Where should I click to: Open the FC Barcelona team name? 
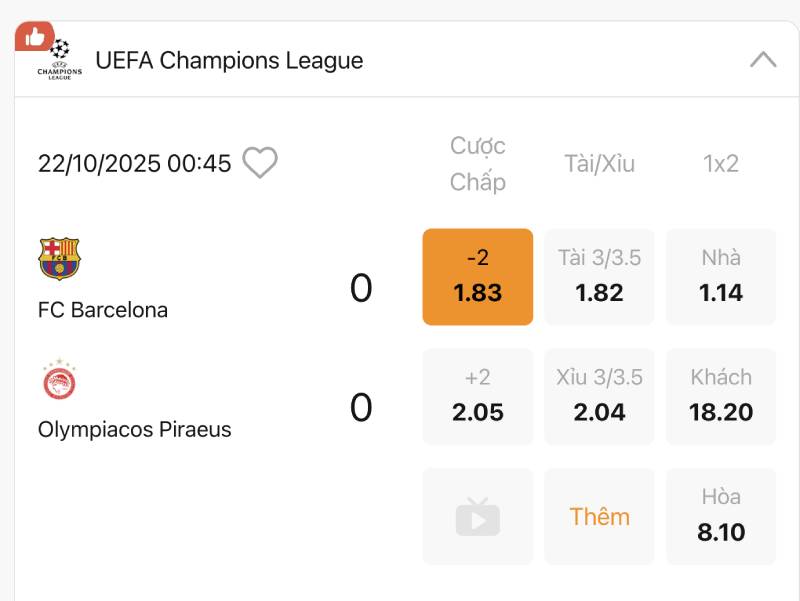[103, 310]
